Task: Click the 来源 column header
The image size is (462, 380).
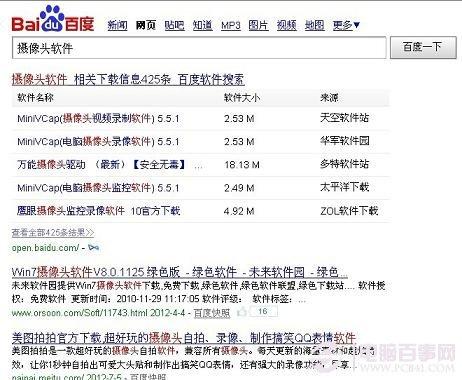Action: (x=329, y=98)
